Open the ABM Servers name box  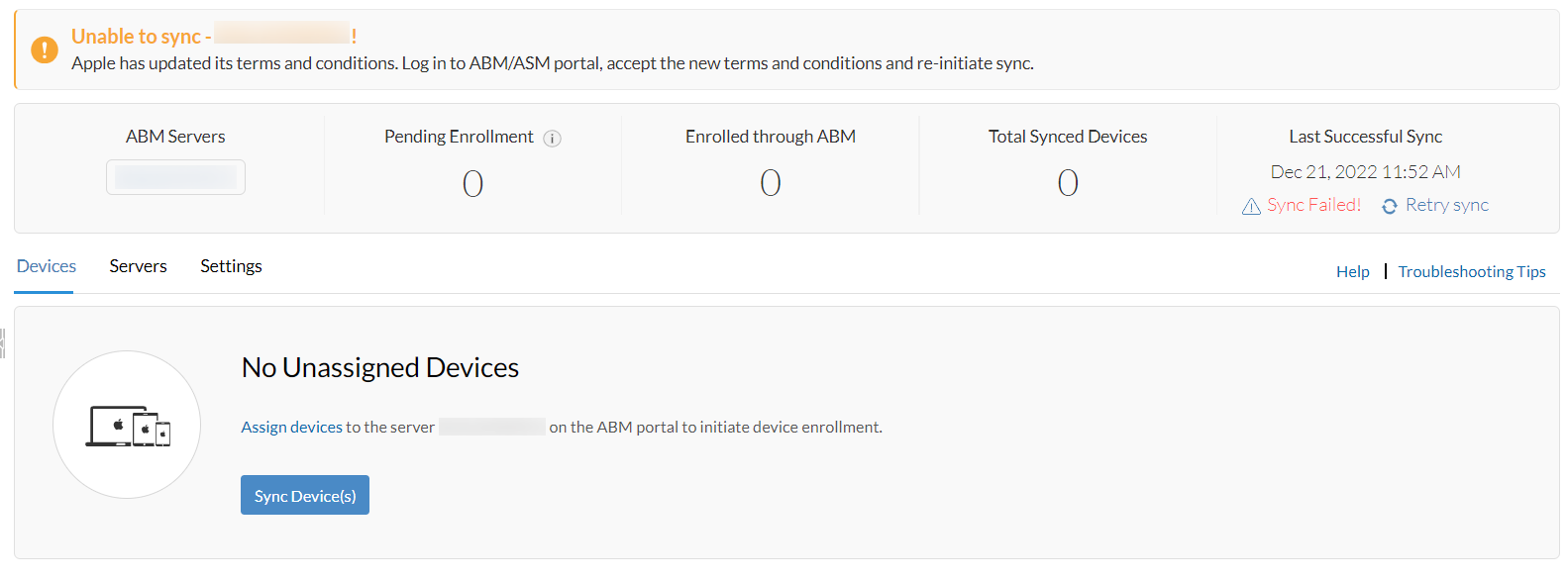click(x=175, y=177)
